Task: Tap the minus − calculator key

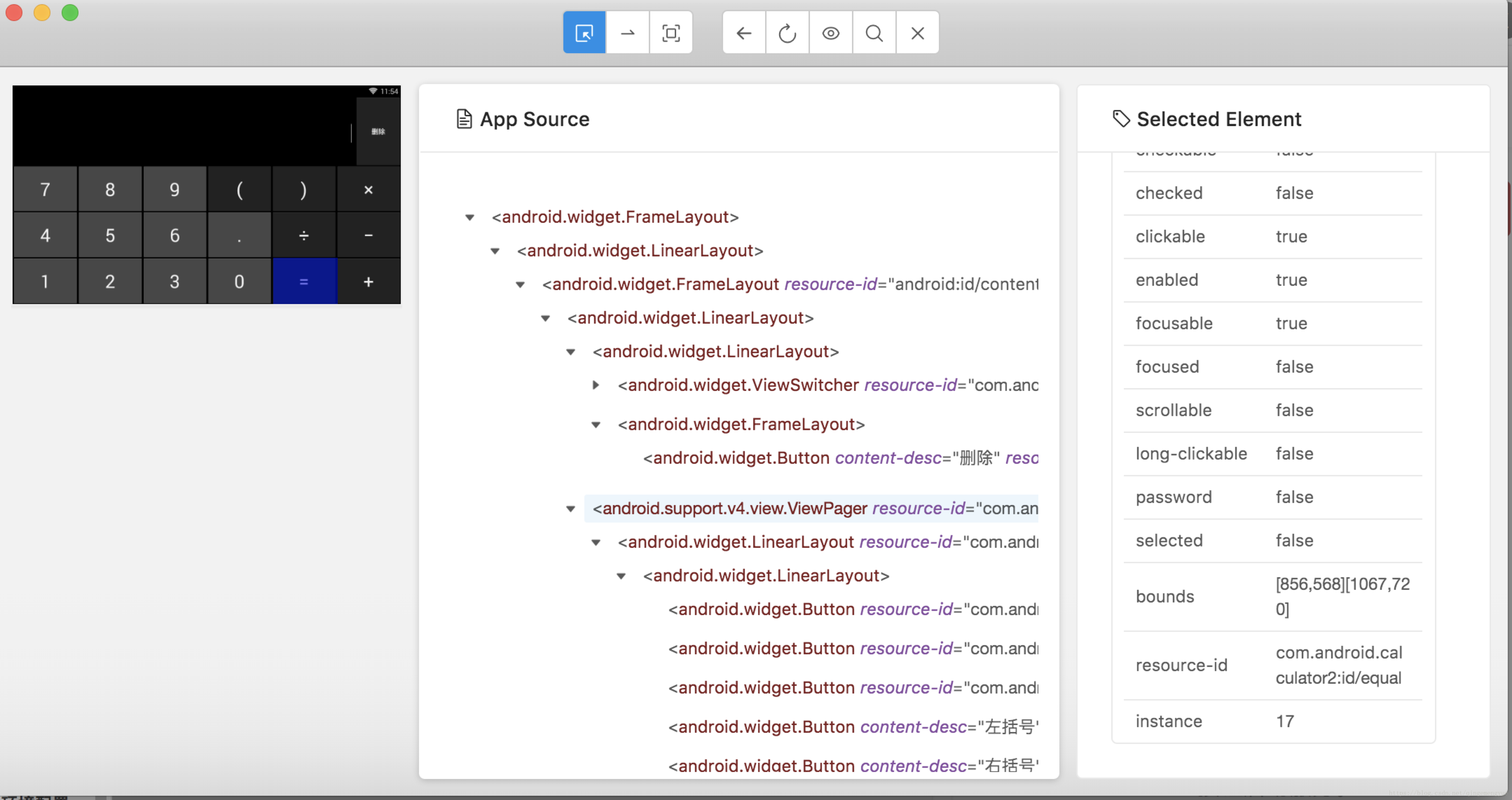Action: [369, 235]
